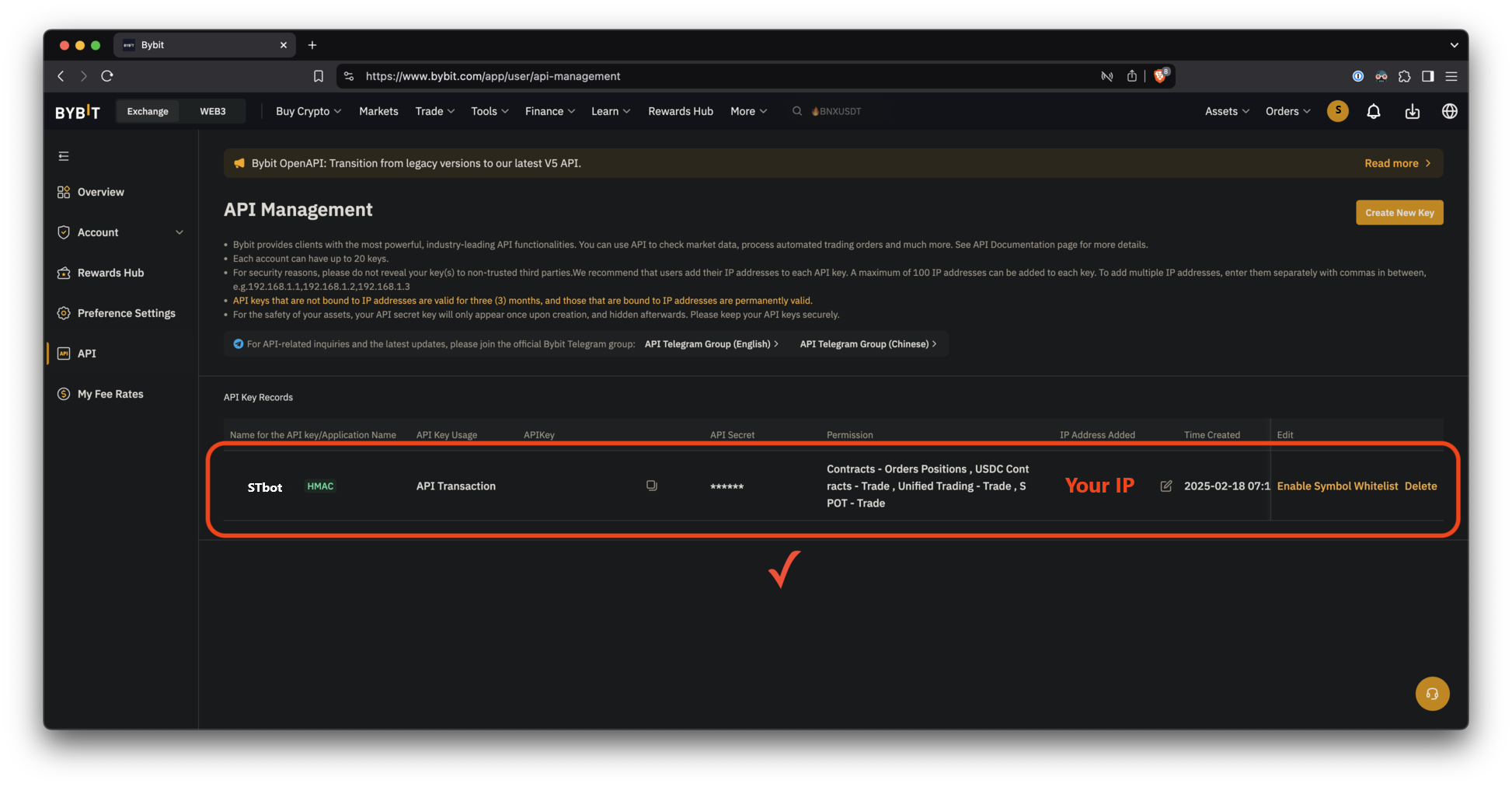Copy the STbot API key
Viewport: 1512px width, 787px height.
(x=651, y=486)
